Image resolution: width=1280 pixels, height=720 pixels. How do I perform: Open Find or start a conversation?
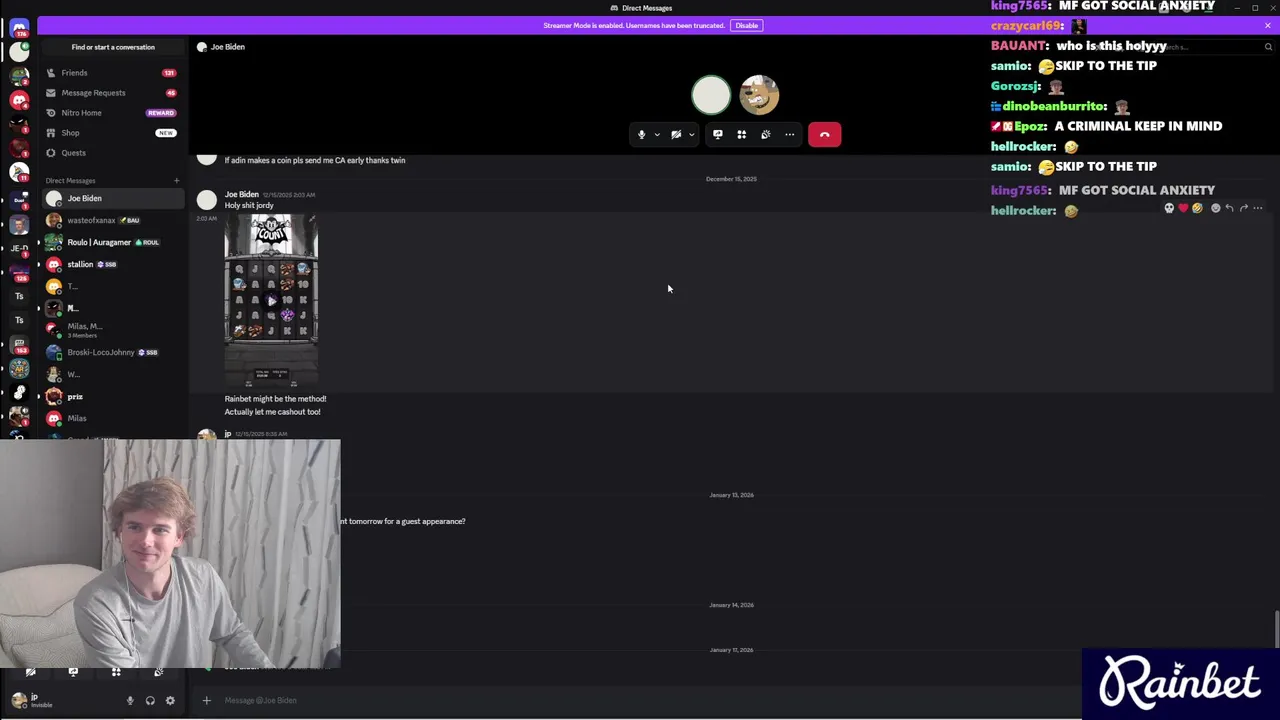pos(113,47)
